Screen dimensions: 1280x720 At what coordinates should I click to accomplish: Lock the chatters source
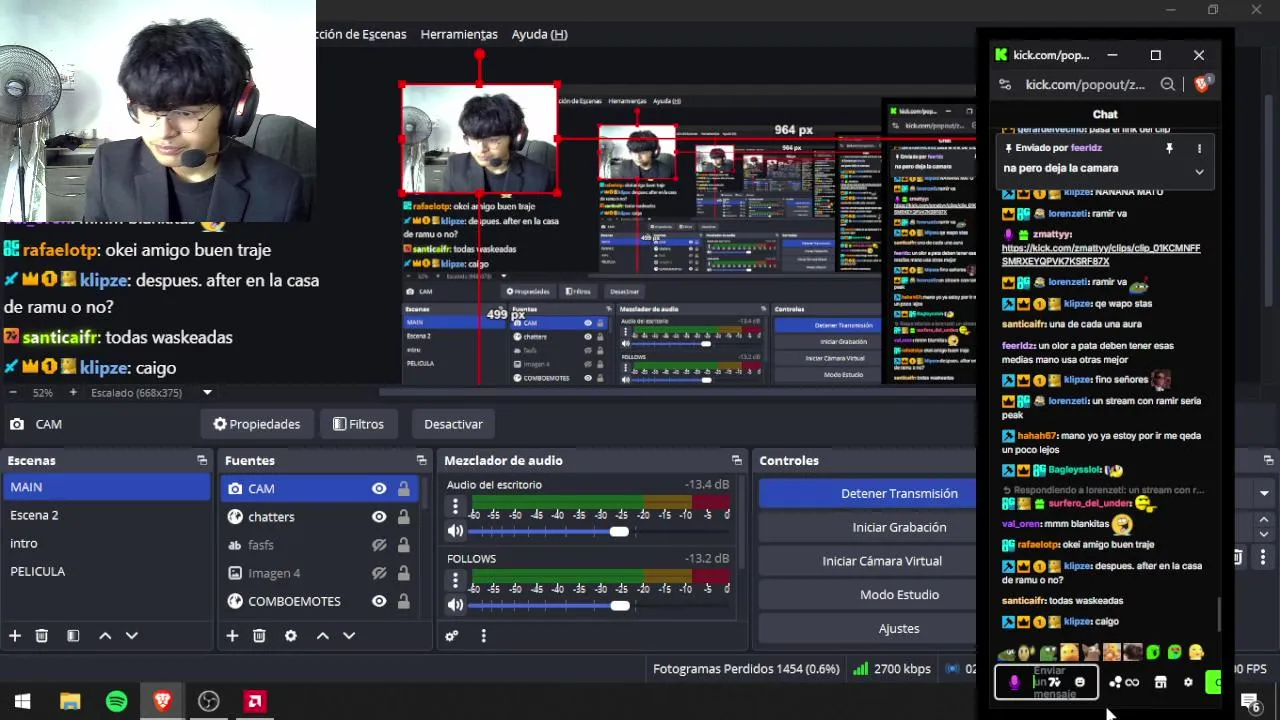point(403,517)
